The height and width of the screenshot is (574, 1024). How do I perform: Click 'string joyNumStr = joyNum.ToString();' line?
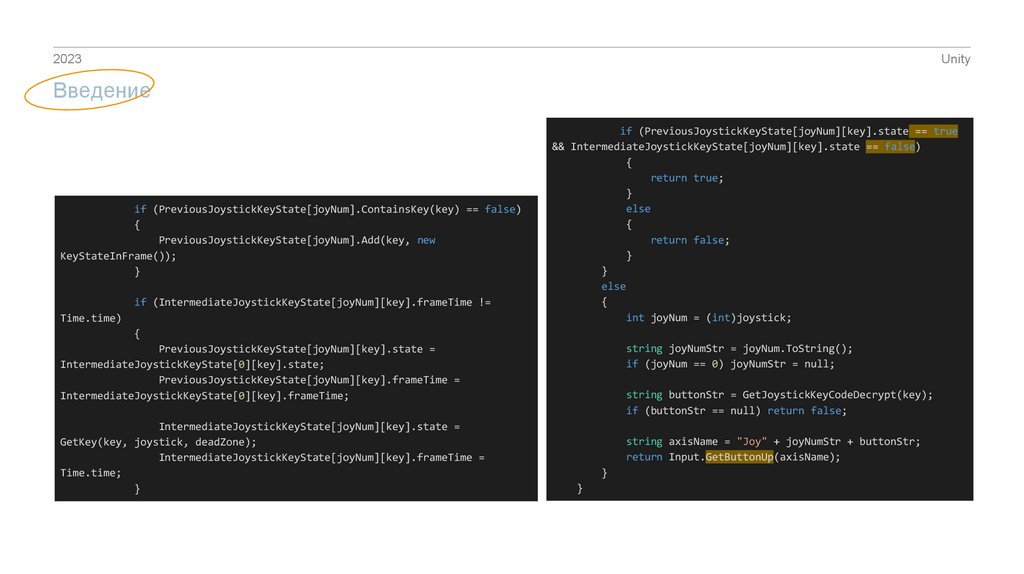[739, 349]
